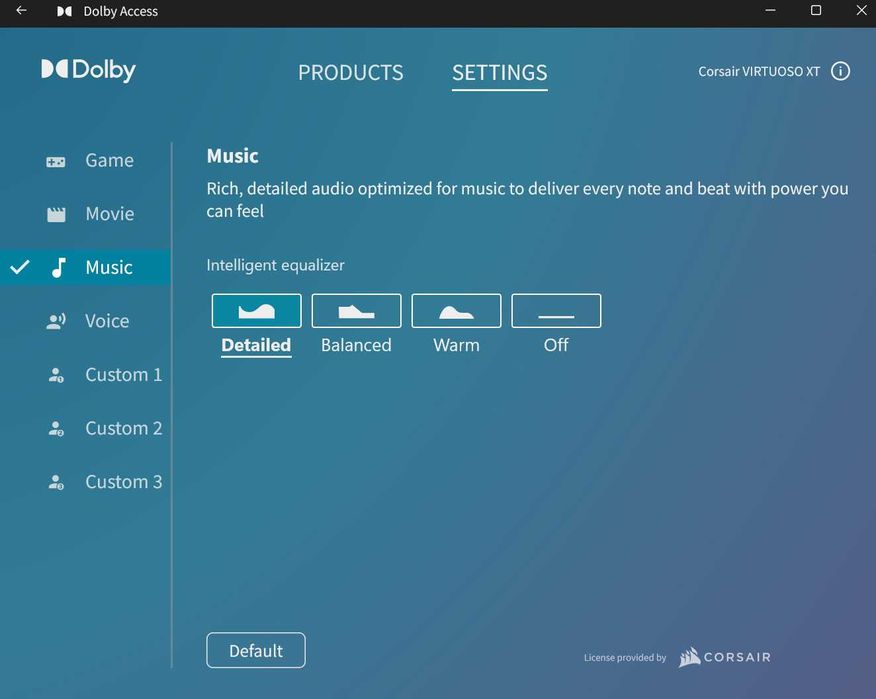This screenshot has height=699, width=876.
Task: Minimize the Dolby Access window
Action: click(x=770, y=10)
